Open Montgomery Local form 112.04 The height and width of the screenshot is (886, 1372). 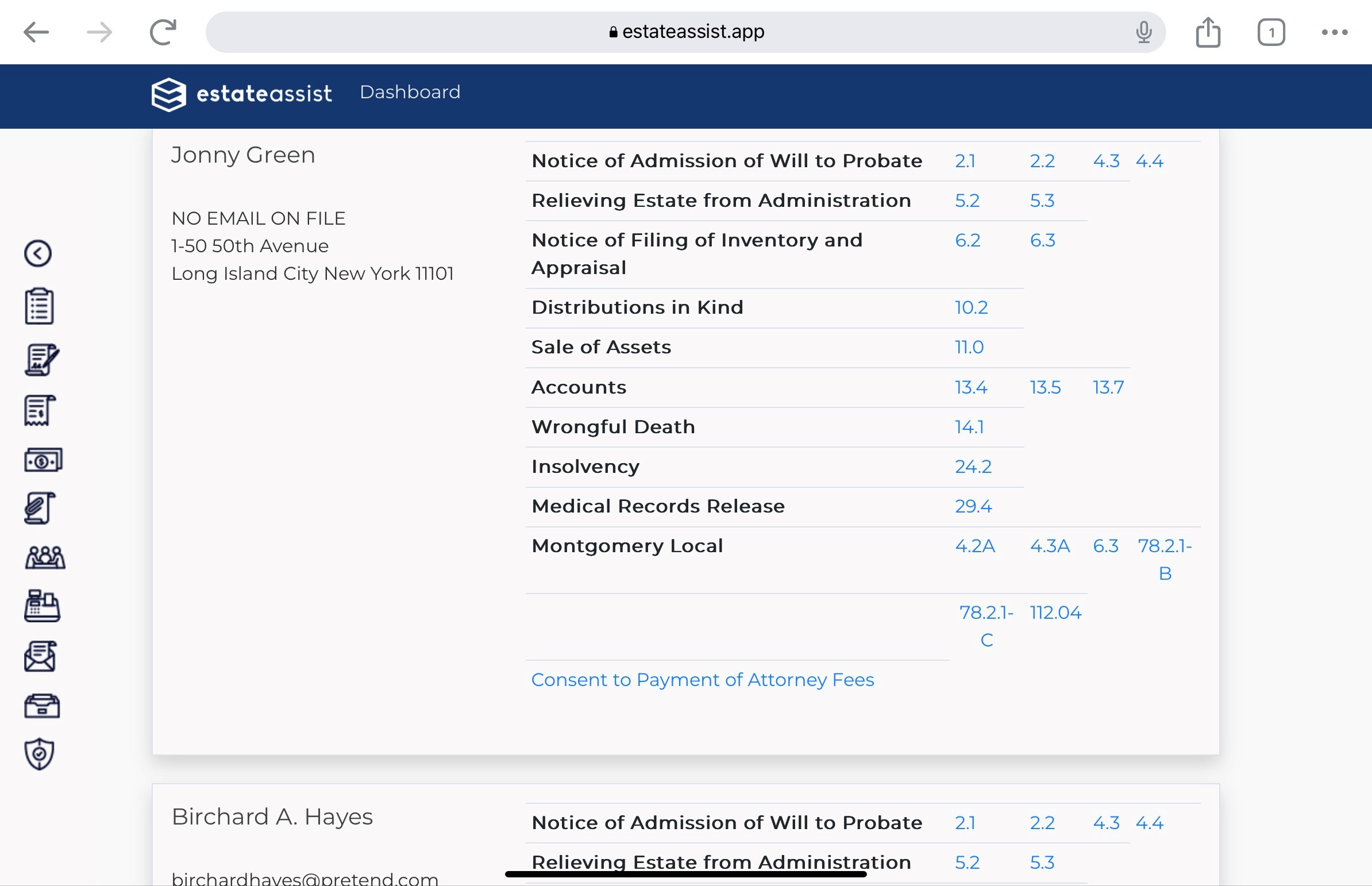tap(1055, 613)
